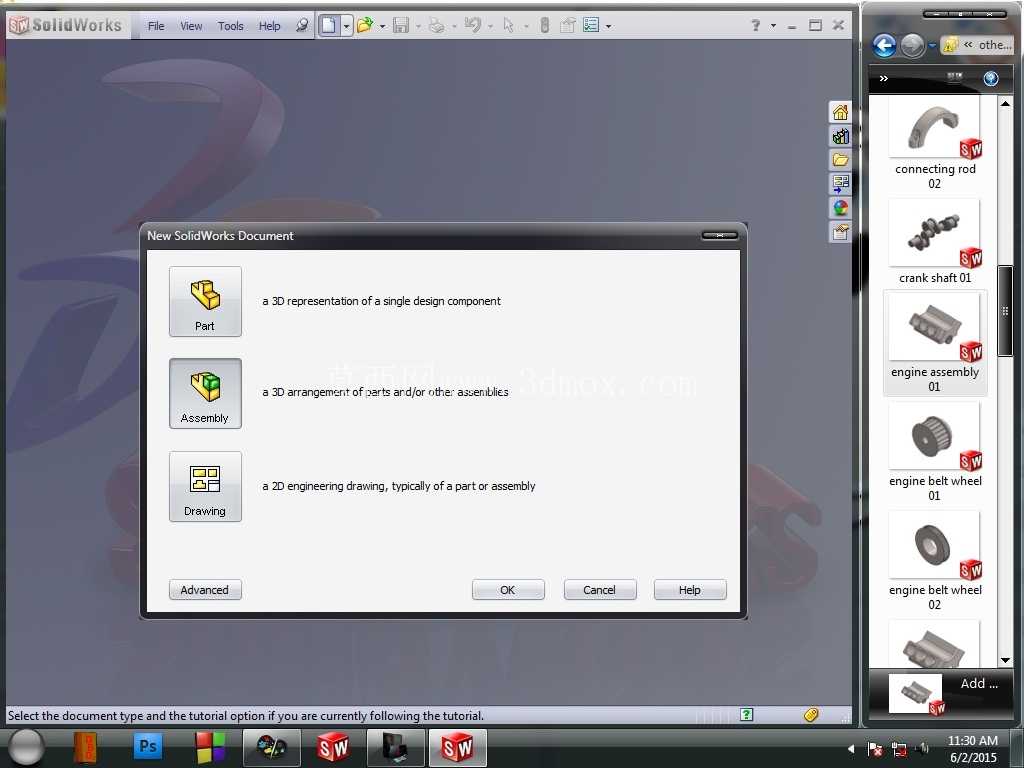The width and height of the screenshot is (1024, 768).
Task: Click Cancel in New SolidWorks Document dialog
Action: click(x=600, y=590)
